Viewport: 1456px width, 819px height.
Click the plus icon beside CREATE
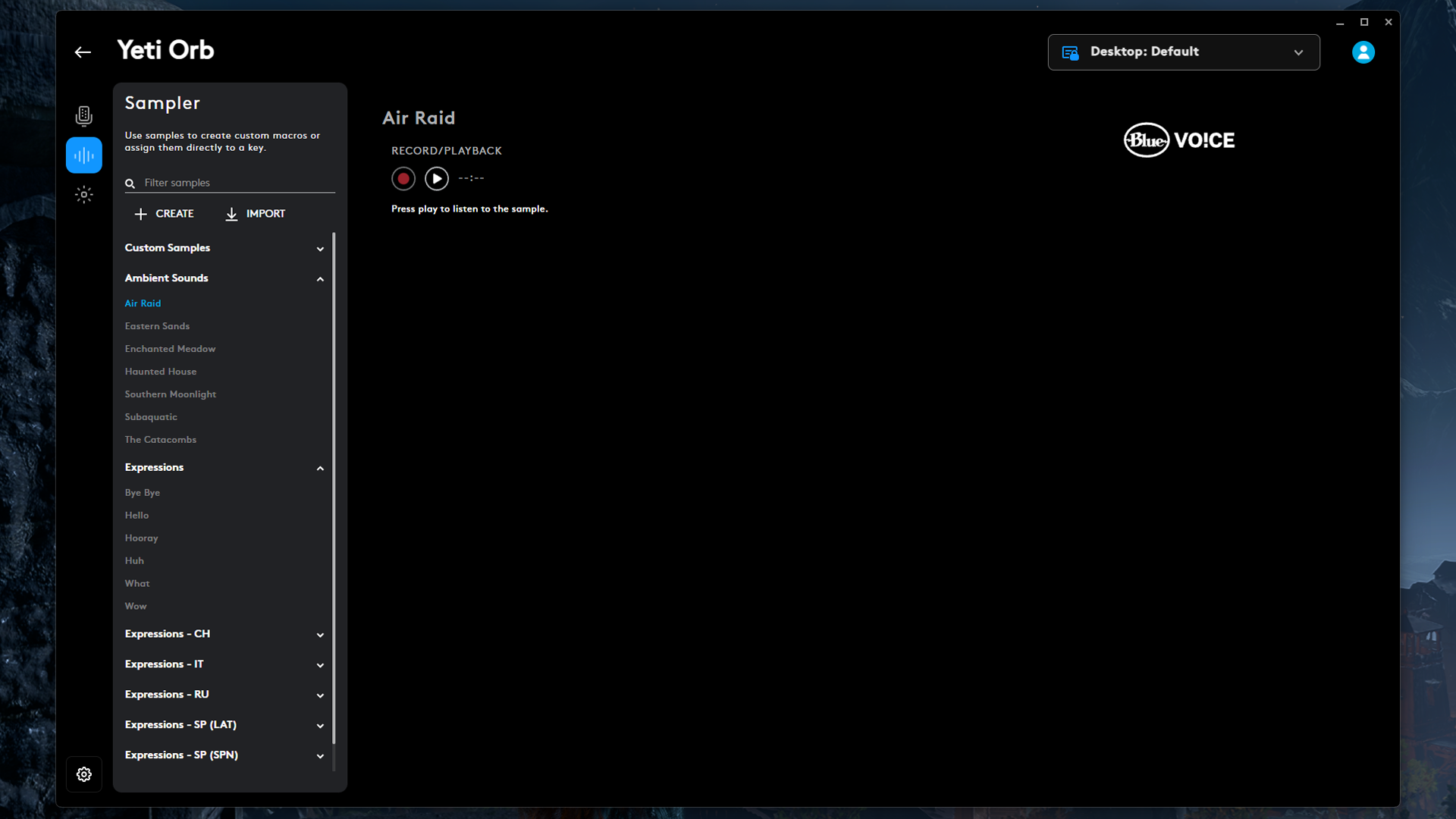click(140, 214)
